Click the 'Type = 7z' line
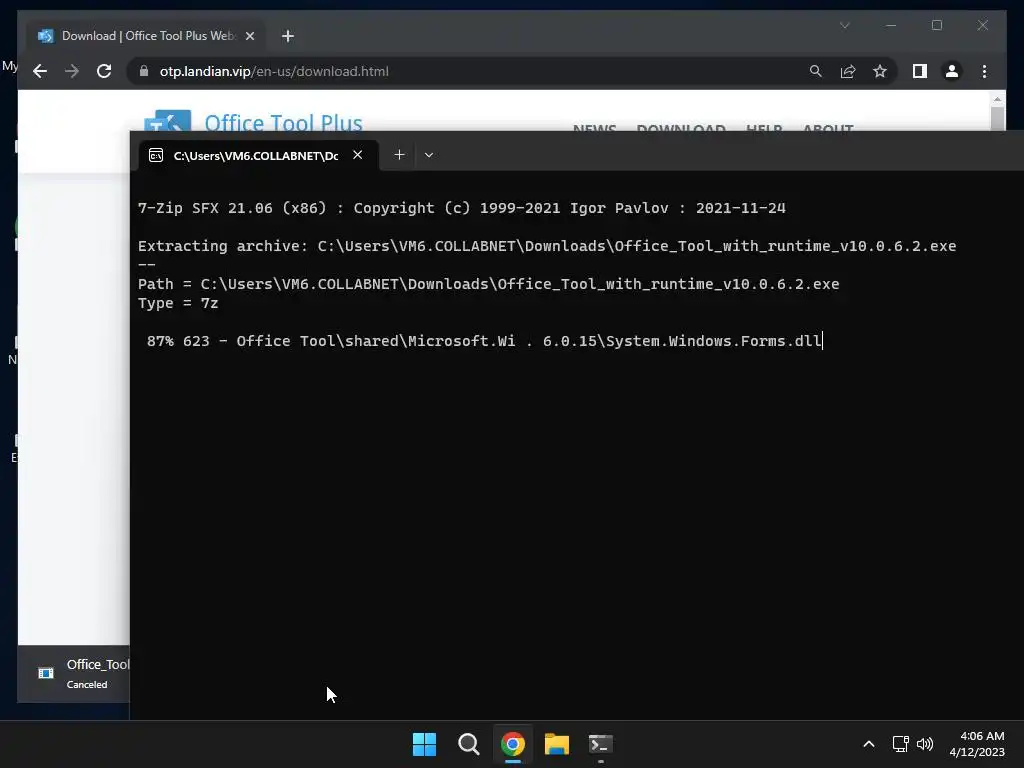This screenshot has height=768, width=1024. [x=178, y=303]
